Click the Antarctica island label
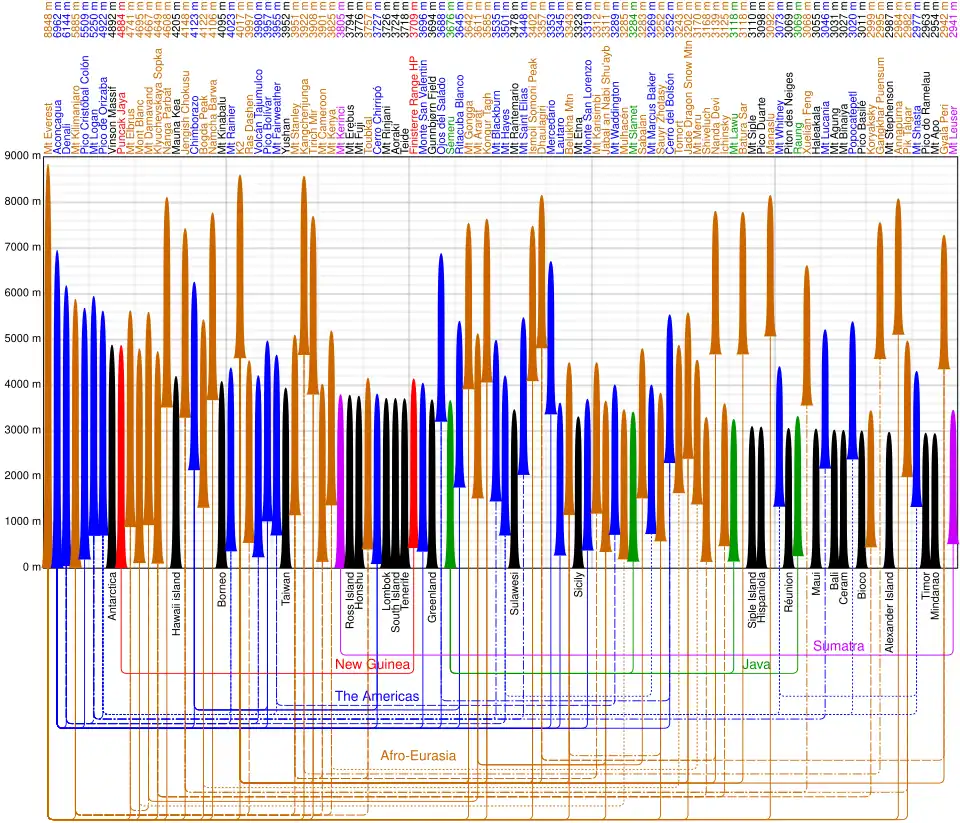Screen dimensions: 960x823 (x=112, y=596)
